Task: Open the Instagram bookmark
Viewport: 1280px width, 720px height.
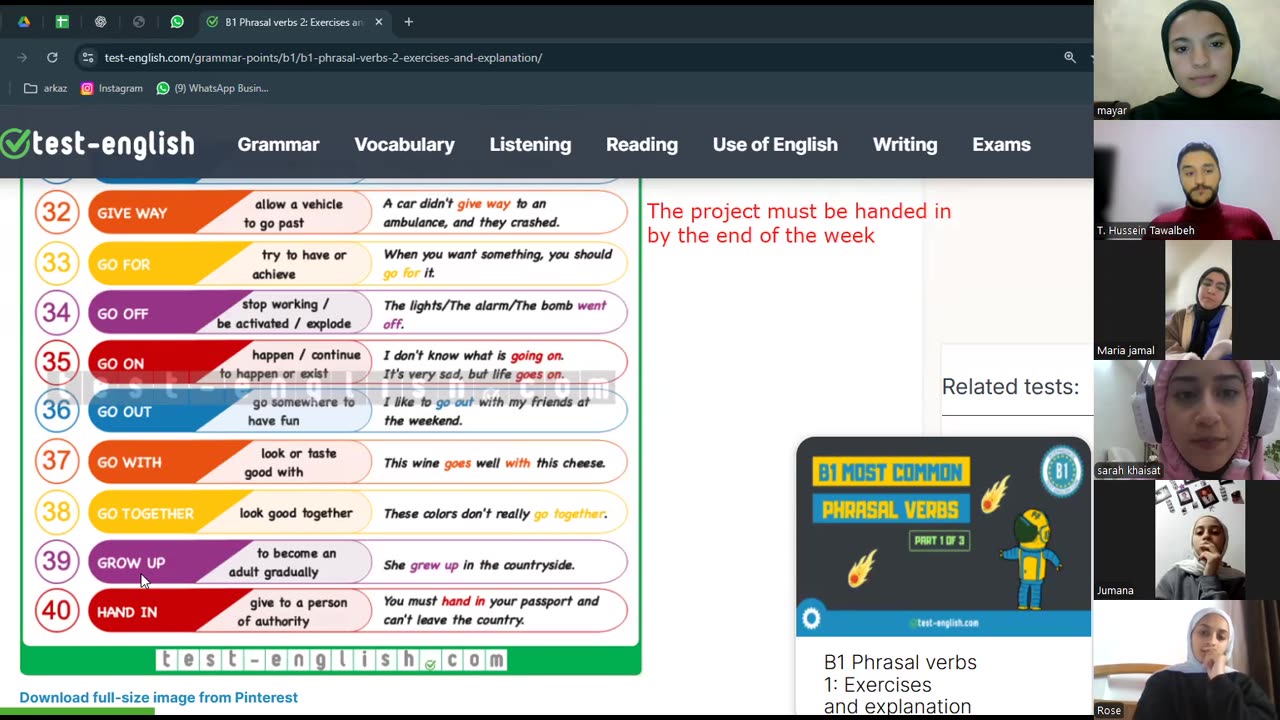Action: [112, 88]
